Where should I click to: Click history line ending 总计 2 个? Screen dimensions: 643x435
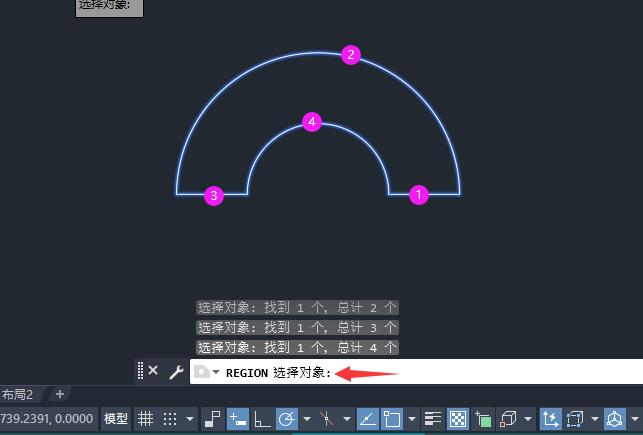pos(297,307)
